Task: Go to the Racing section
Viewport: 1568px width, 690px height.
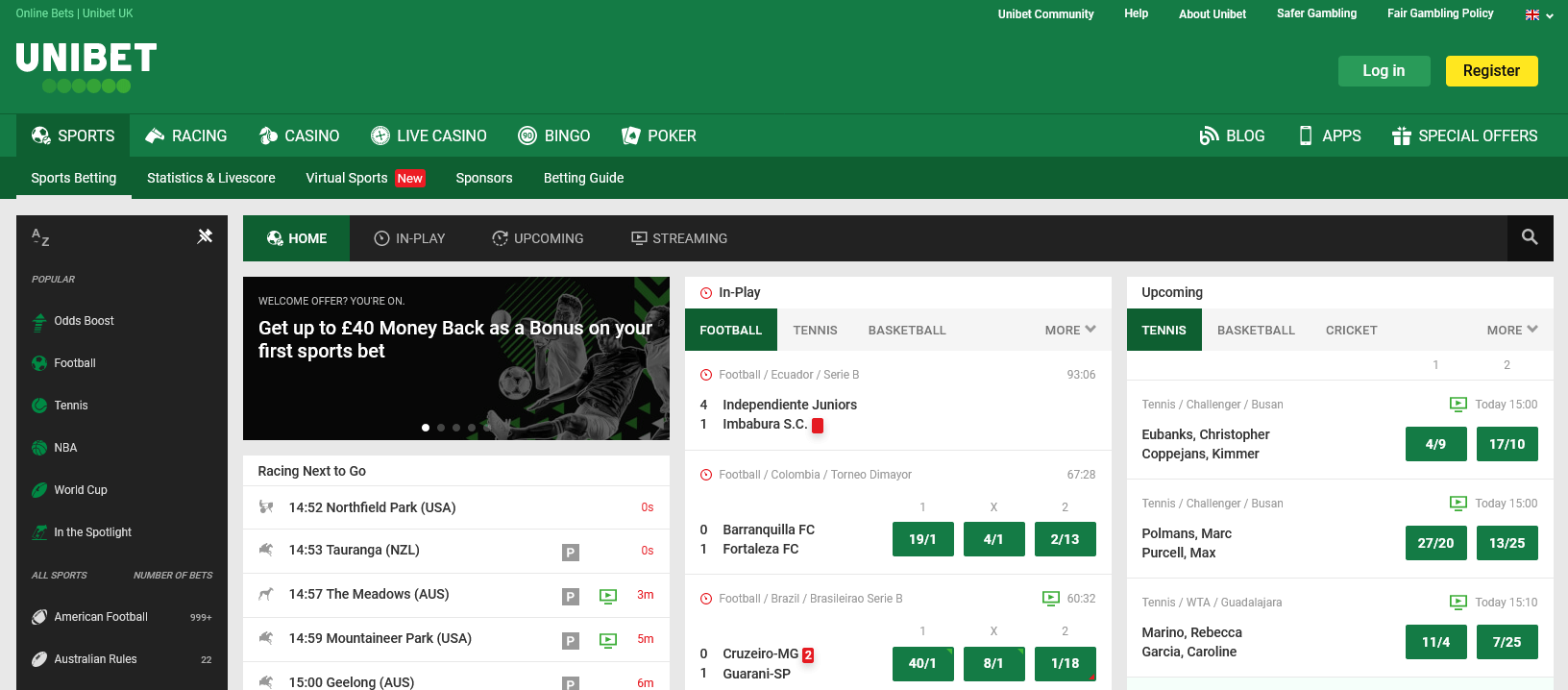Action: 186,136
